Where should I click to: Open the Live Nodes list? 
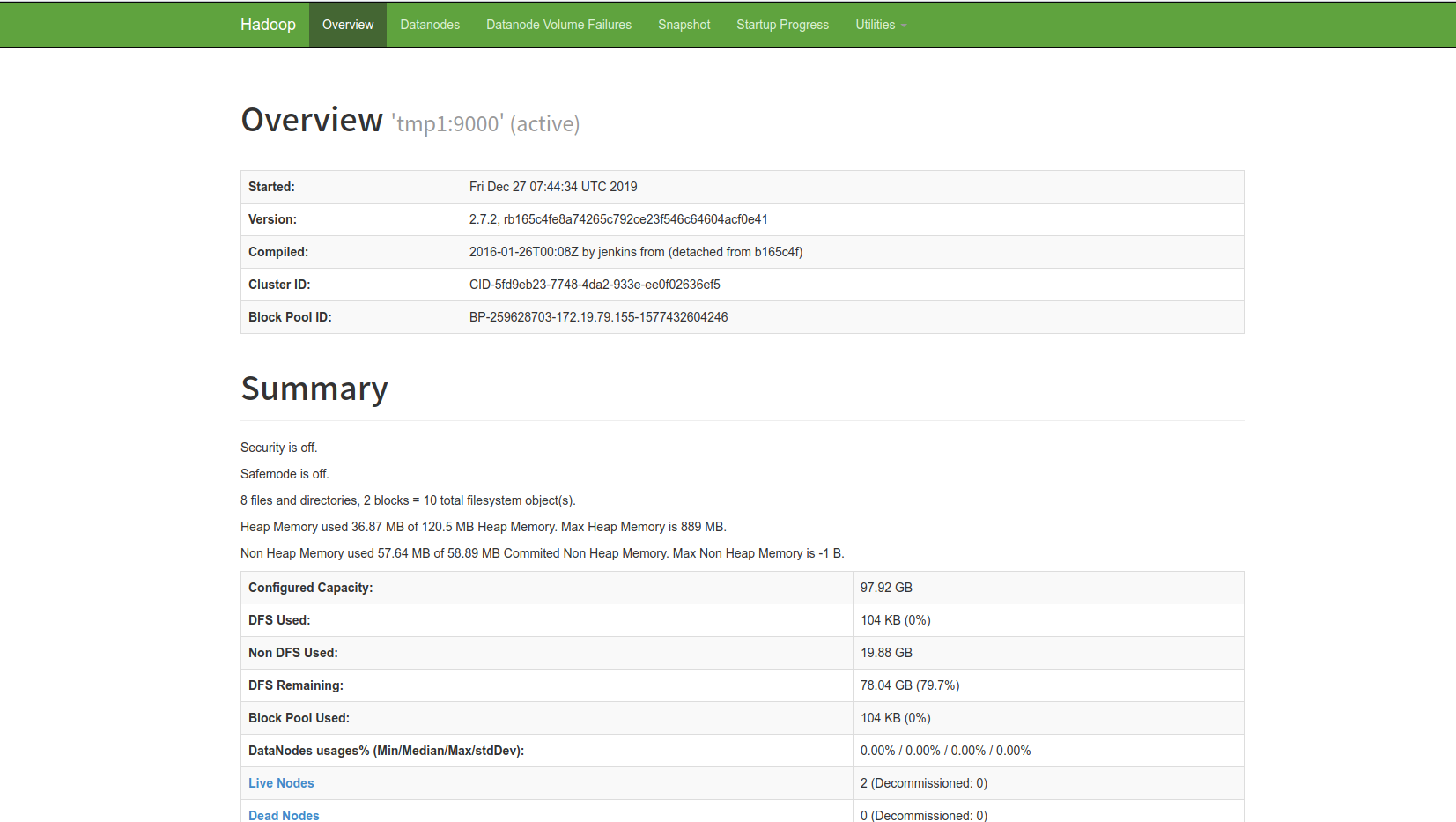click(280, 782)
